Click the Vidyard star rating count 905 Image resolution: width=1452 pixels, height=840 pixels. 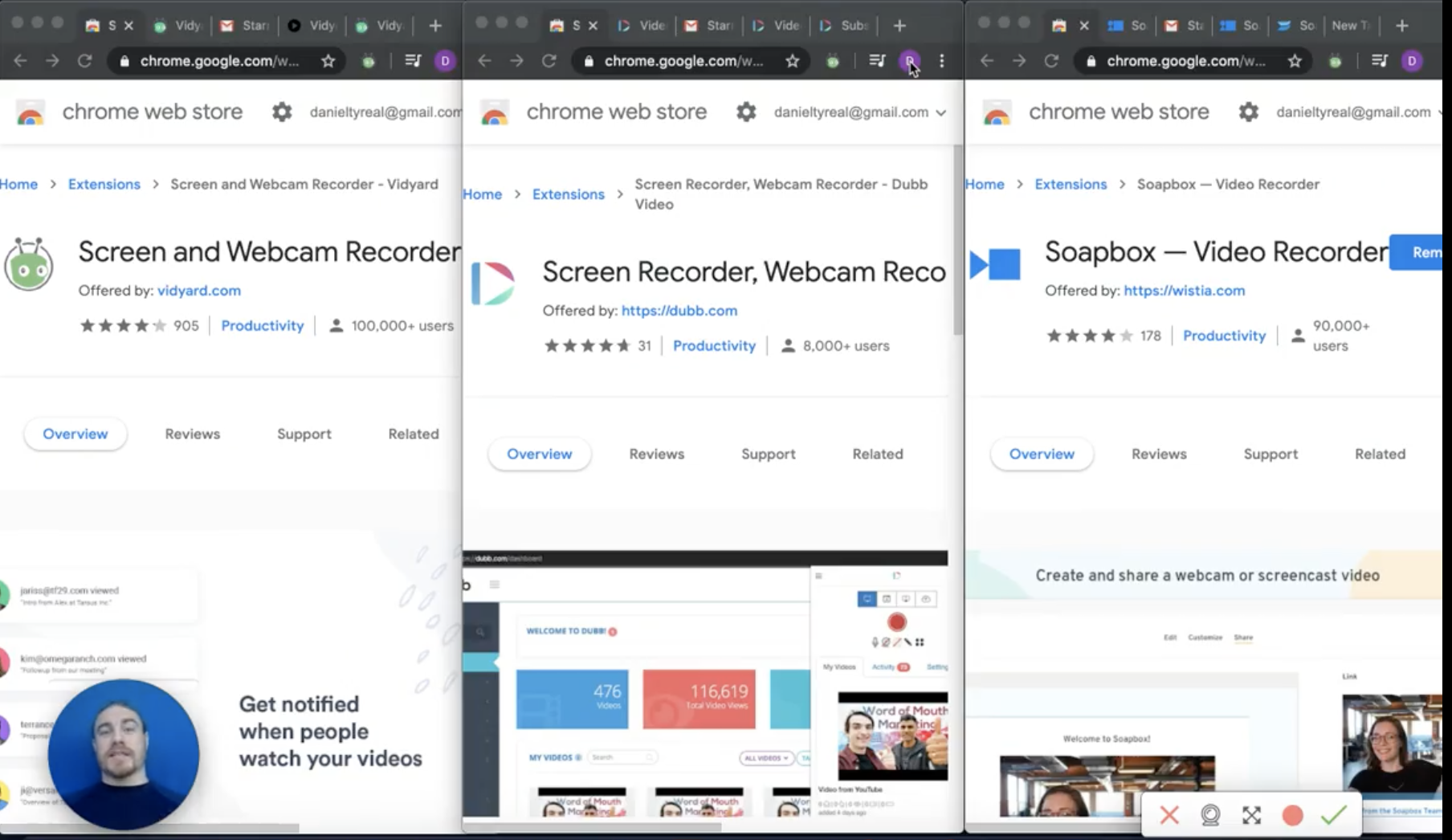(x=186, y=325)
